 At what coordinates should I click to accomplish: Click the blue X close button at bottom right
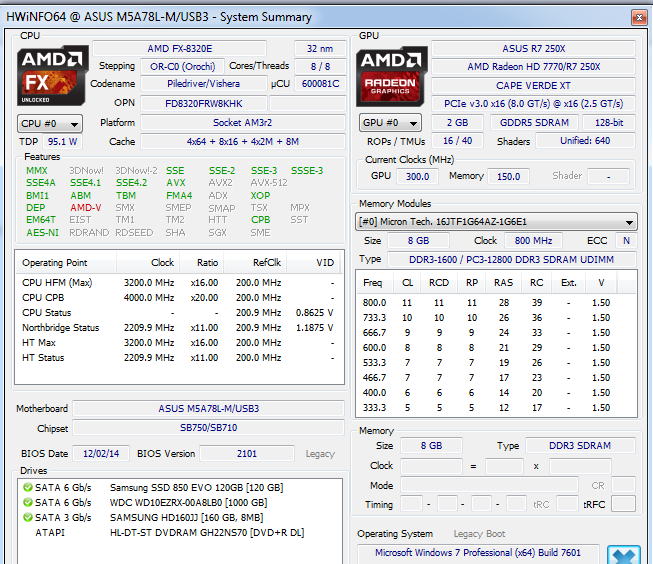click(623, 554)
